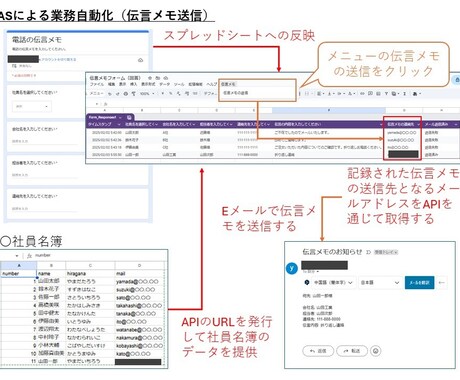This screenshot has height=380, width=460.
Task: Open the 伝言メモの連絡先 column header dropdown
Action: [419, 124]
